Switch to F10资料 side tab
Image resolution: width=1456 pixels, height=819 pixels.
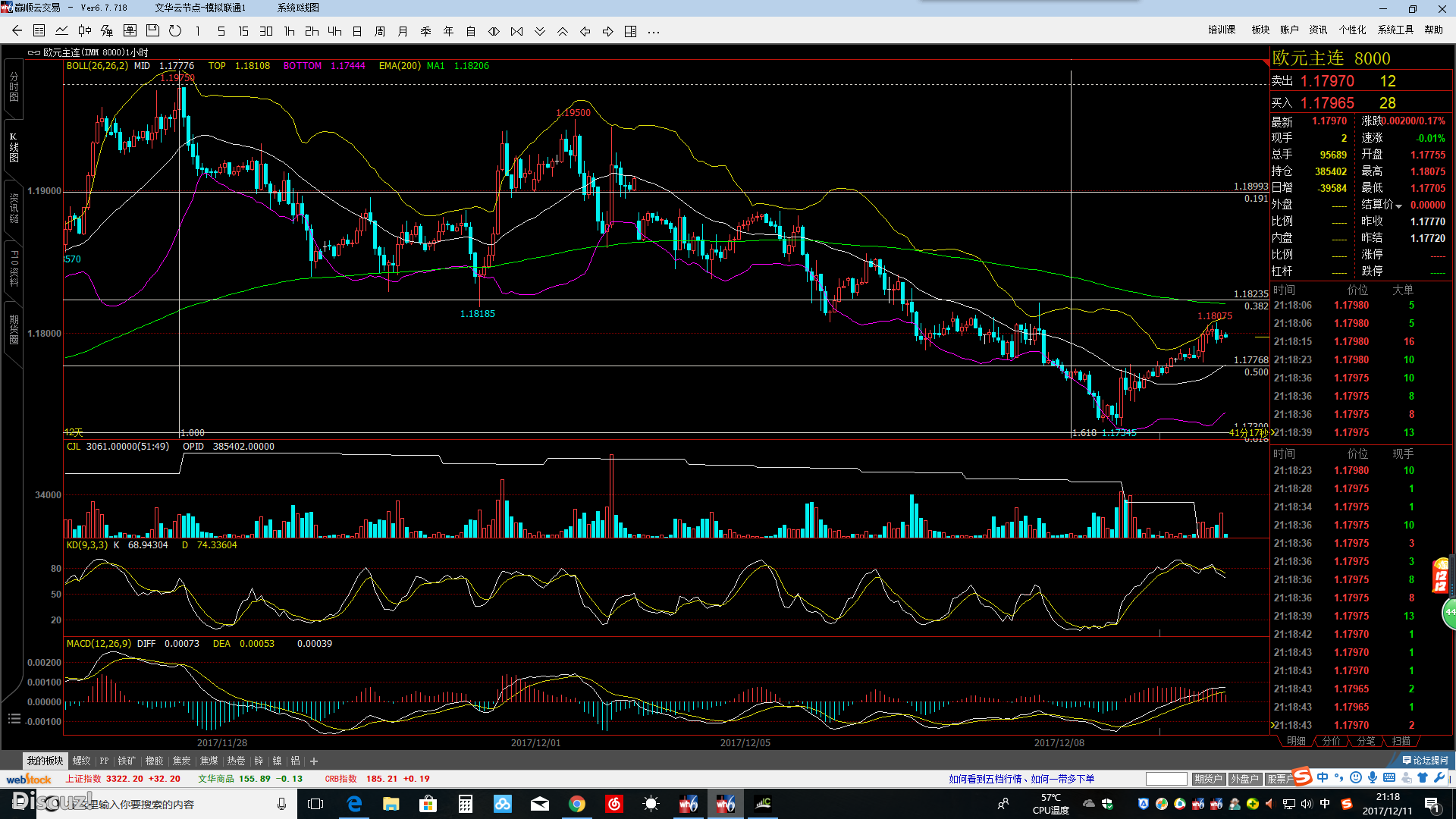[14, 269]
